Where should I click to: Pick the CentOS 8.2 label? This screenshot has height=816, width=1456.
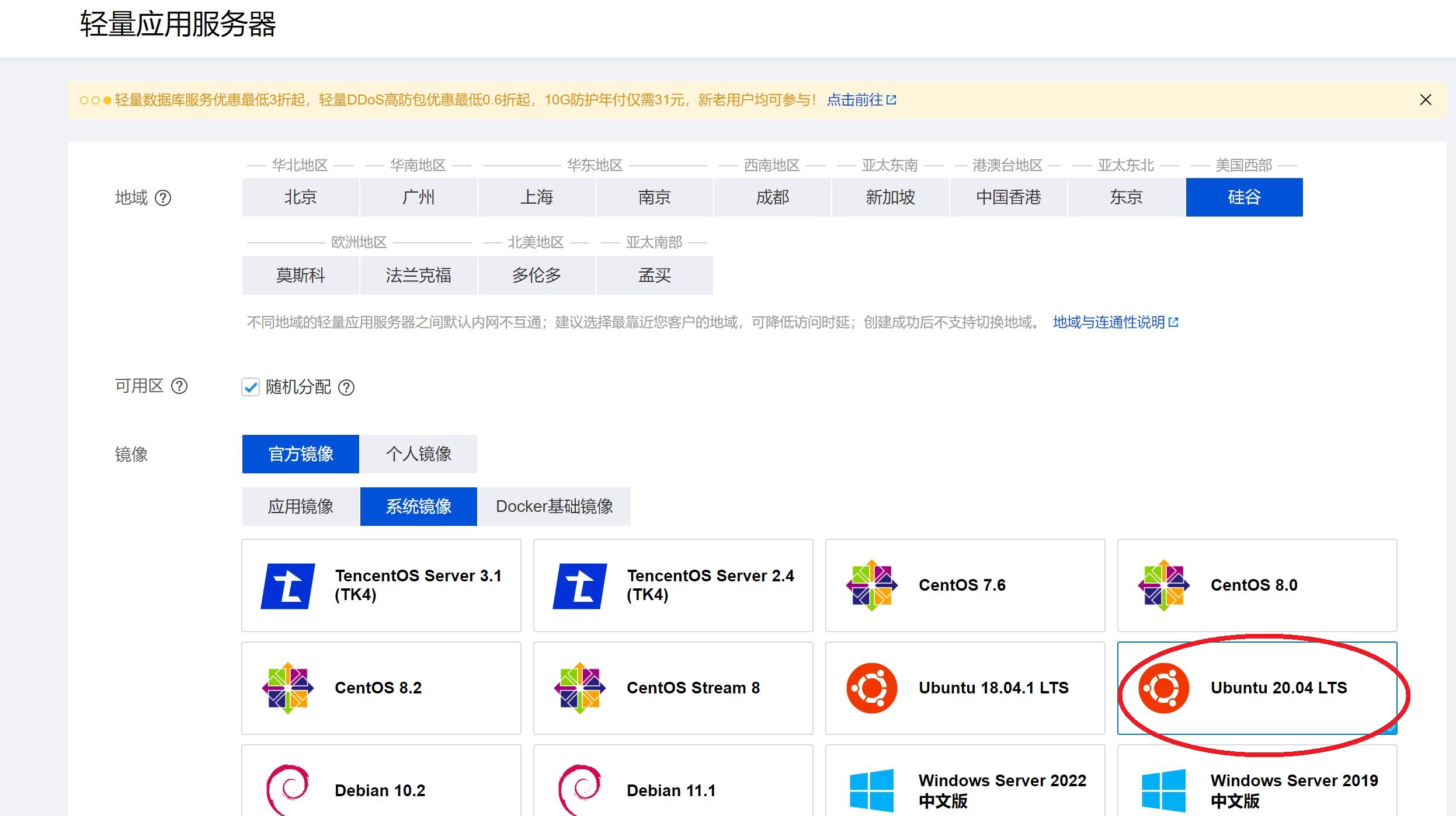pos(378,688)
